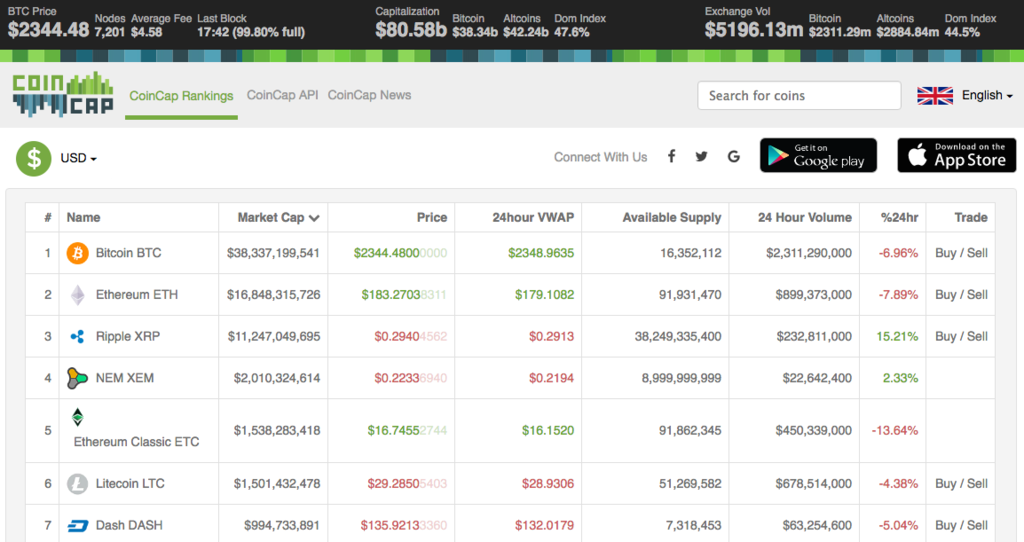The image size is (1024, 542).
Task: Open the Ripple XRP name link
Action: pyautogui.click(x=128, y=336)
